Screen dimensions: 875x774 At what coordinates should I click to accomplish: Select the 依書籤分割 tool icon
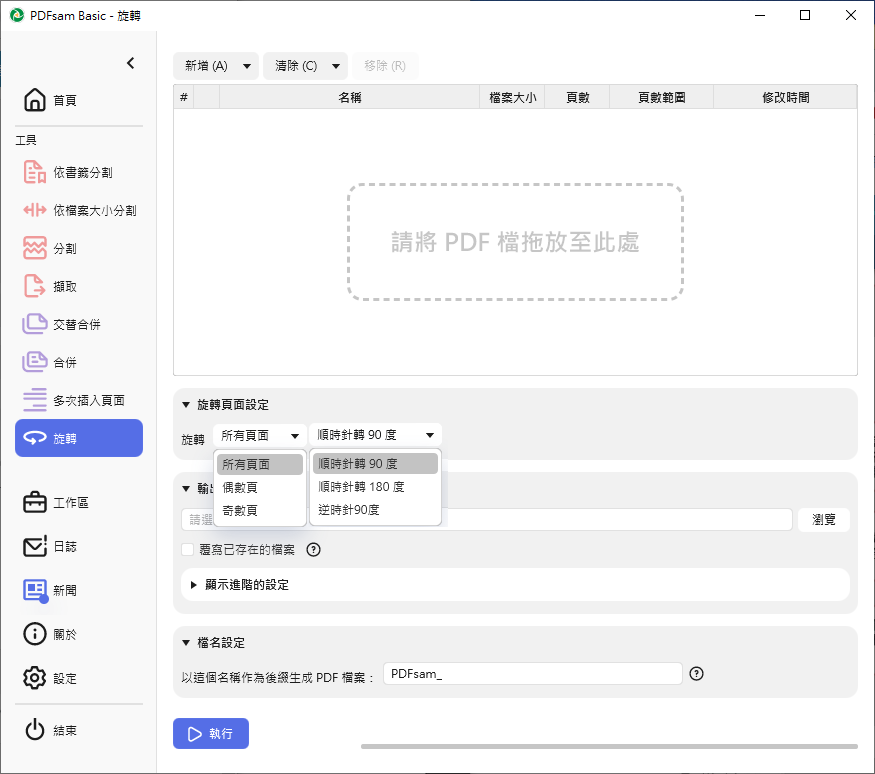(35, 172)
